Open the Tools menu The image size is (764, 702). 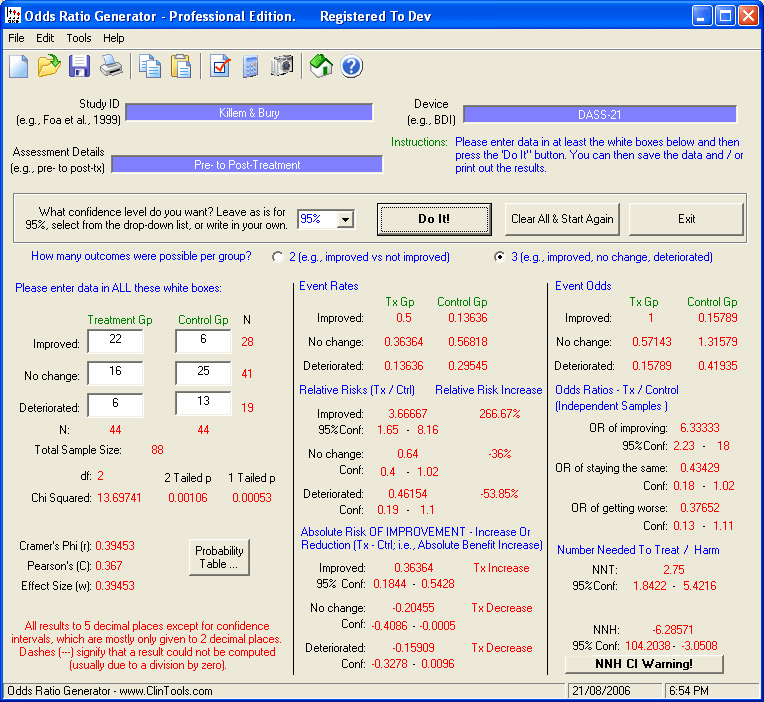pos(79,38)
